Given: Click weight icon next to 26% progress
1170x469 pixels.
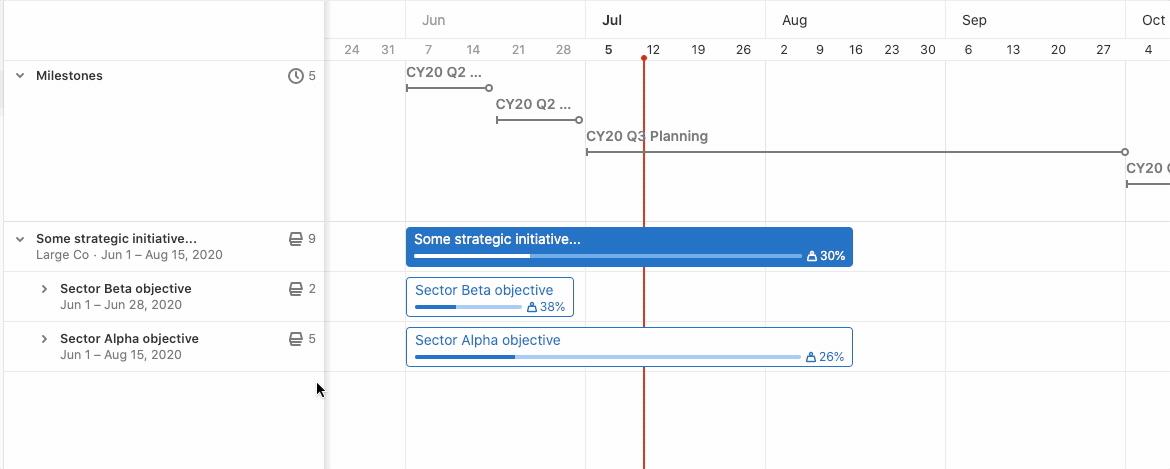Looking at the screenshot, I should [x=810, y=357].
